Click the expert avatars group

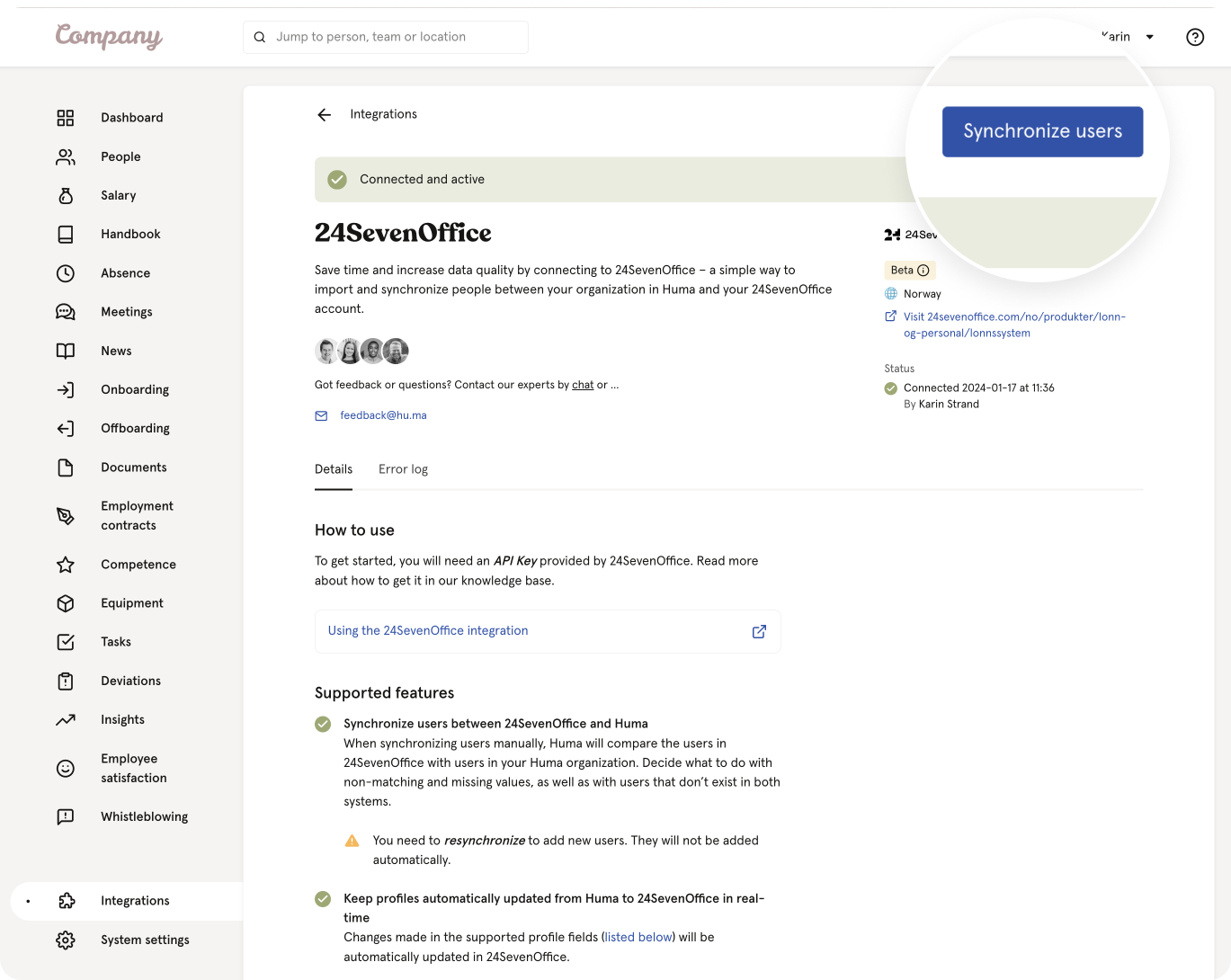click(361, 351)
